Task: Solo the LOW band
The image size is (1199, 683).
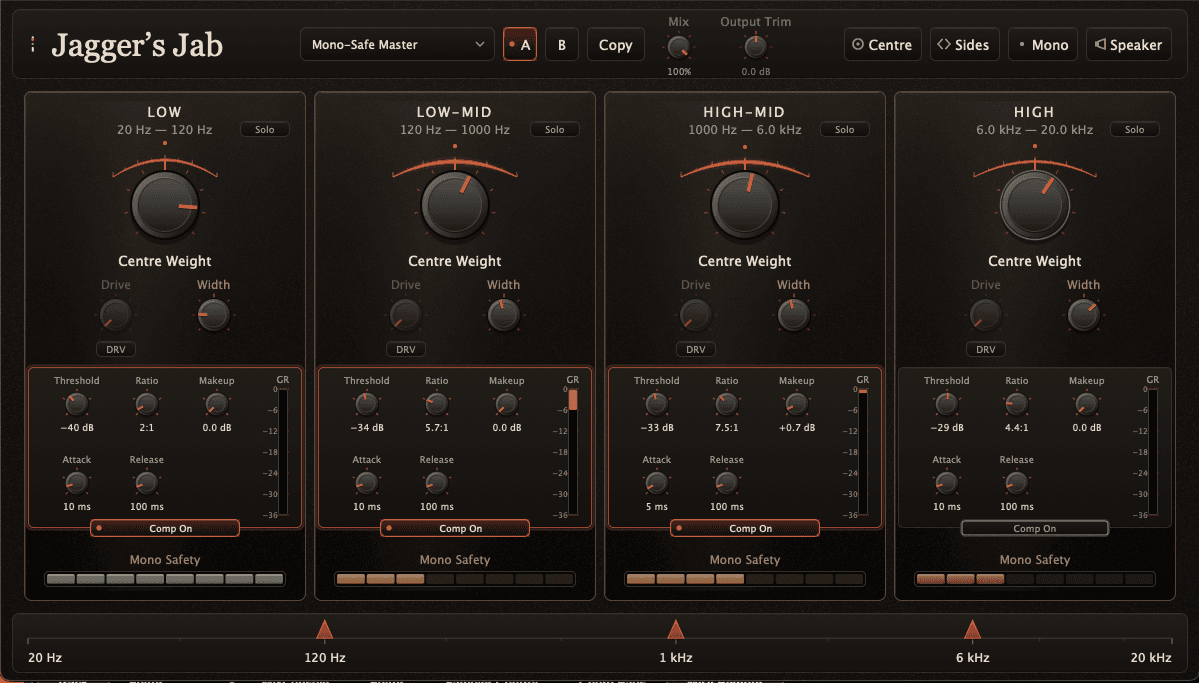Action: coord(265,129)
